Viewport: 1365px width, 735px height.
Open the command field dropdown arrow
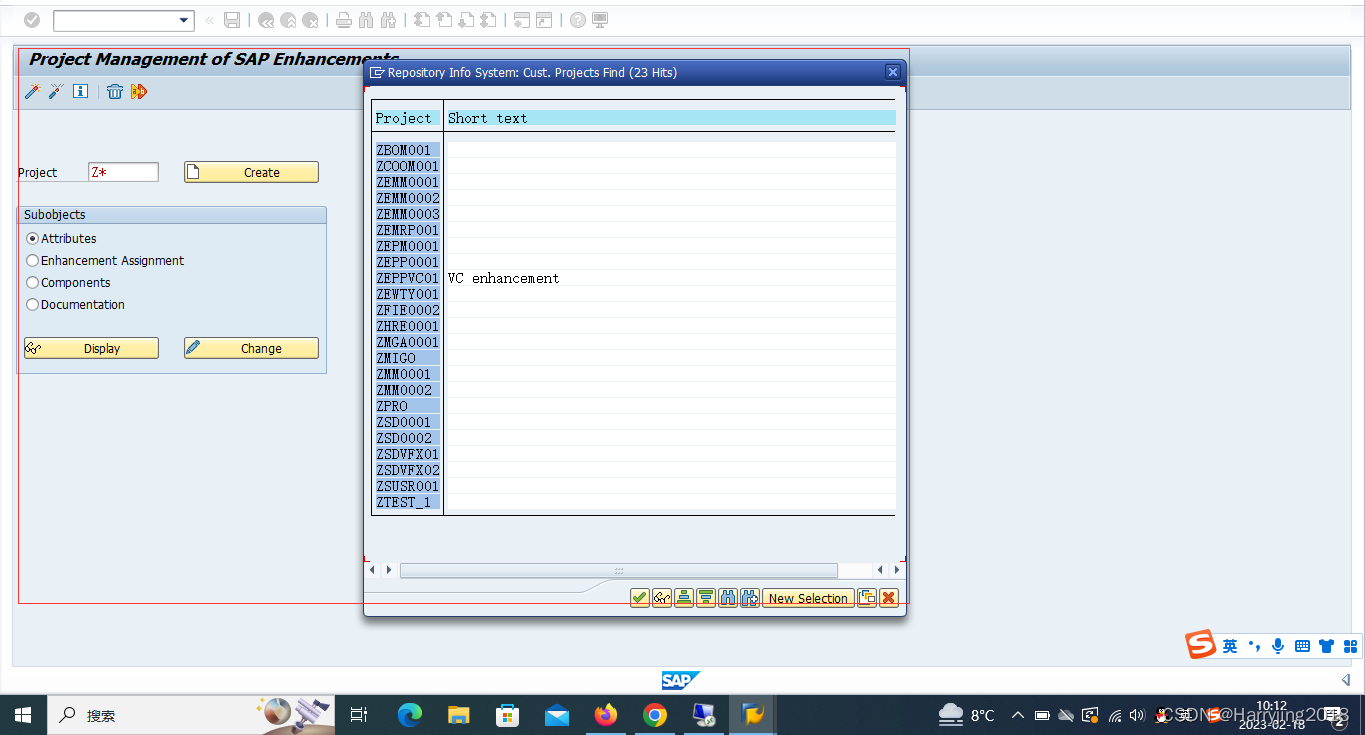(184, 20)
